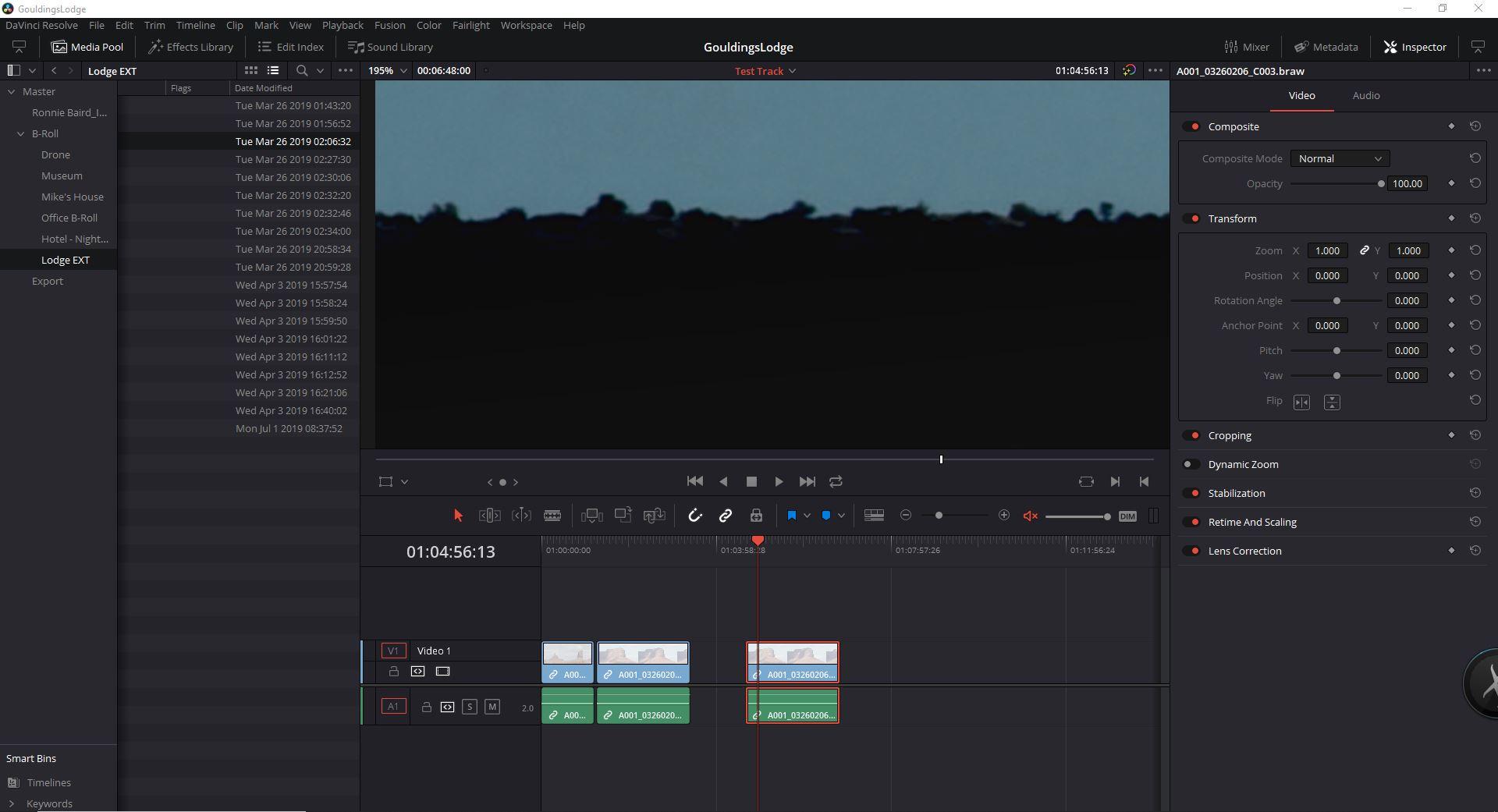1498x812 pixels.
Task: Play the timeline in reverse
Action: point(723,481)
